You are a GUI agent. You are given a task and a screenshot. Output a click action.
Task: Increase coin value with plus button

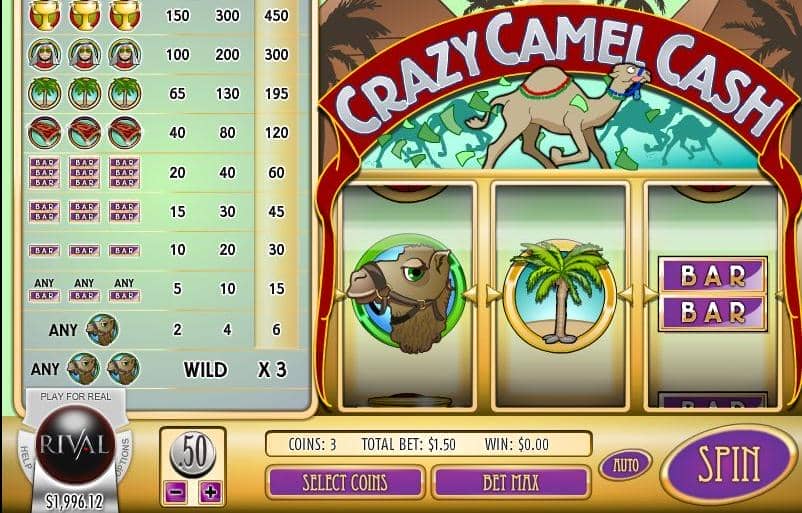coord(210,492)
